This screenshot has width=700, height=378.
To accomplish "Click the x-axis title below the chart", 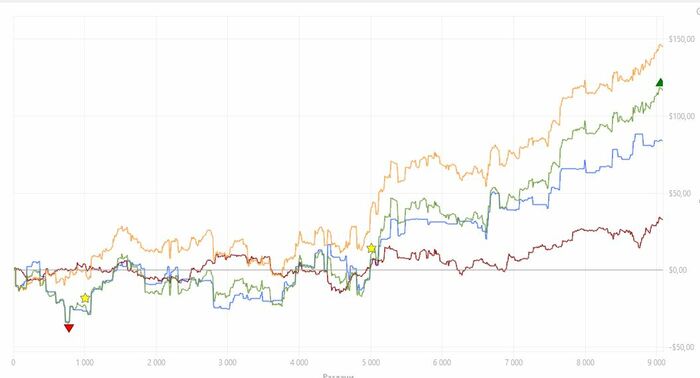I will click(338, 376).
